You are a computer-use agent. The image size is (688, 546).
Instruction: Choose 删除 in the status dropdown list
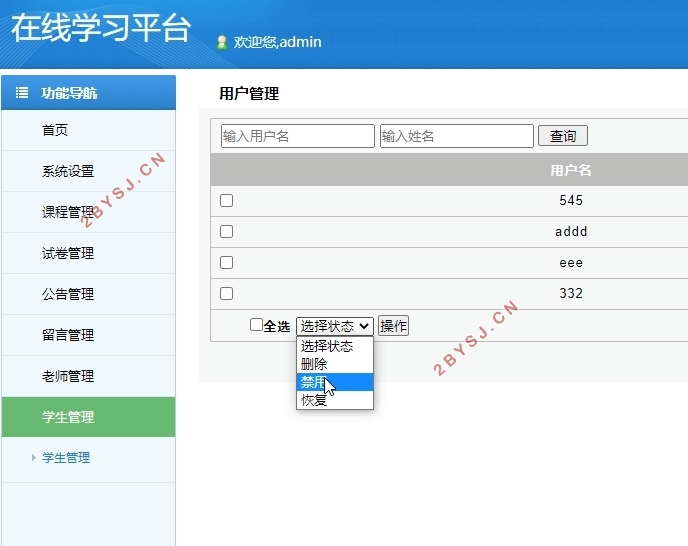pos(335,364)
